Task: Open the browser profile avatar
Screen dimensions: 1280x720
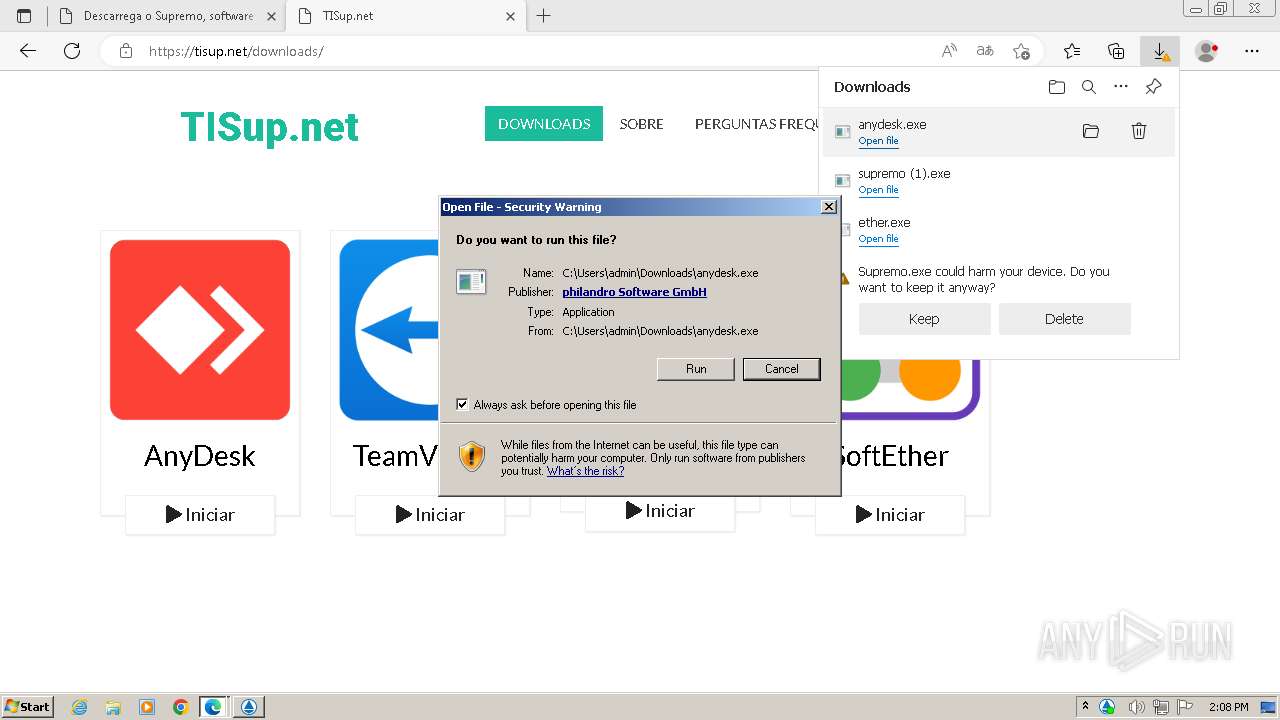Action: 1207,51
